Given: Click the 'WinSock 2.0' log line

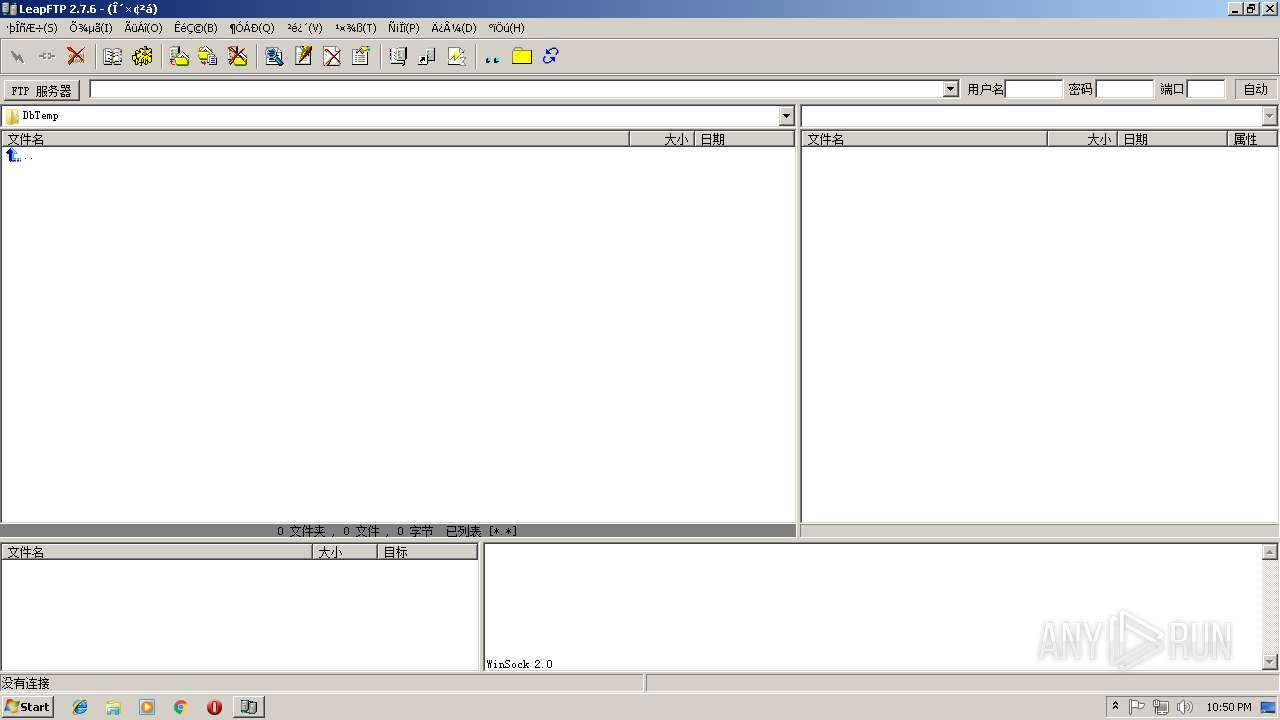Looking at the screenshot, I should [x=519, y=664].
